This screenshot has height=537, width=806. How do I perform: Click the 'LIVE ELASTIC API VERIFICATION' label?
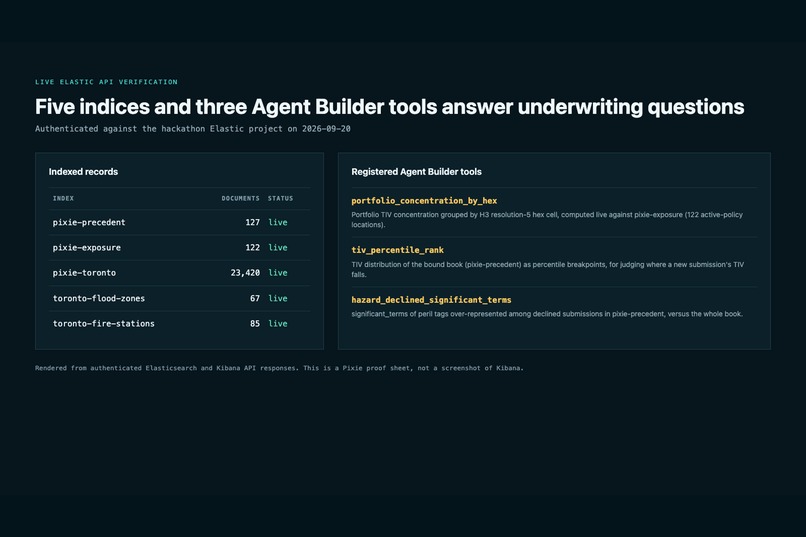point(106,82)
